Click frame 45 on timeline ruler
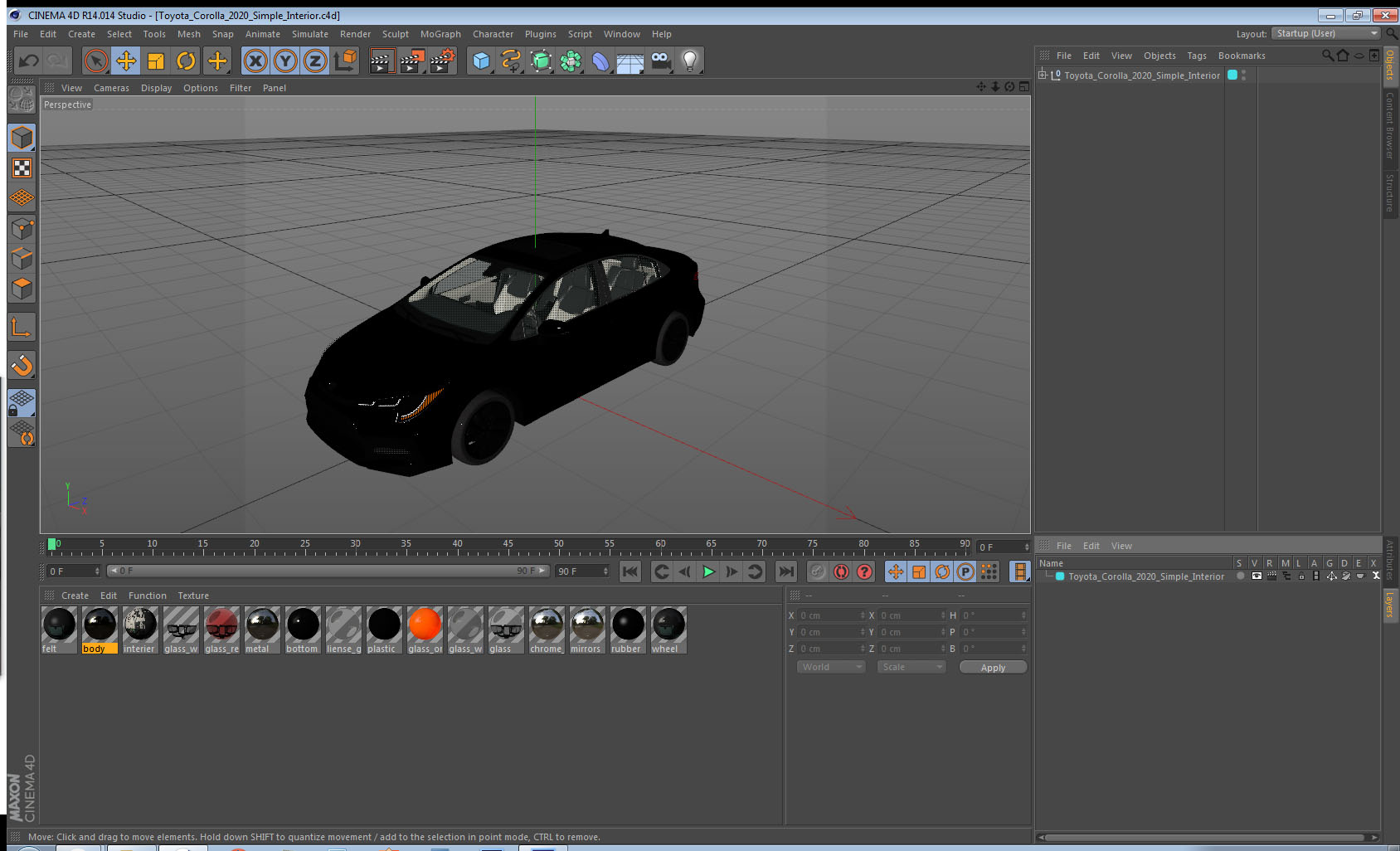The height and width of the screenshot is (851, 1400). tap(508, 546)
